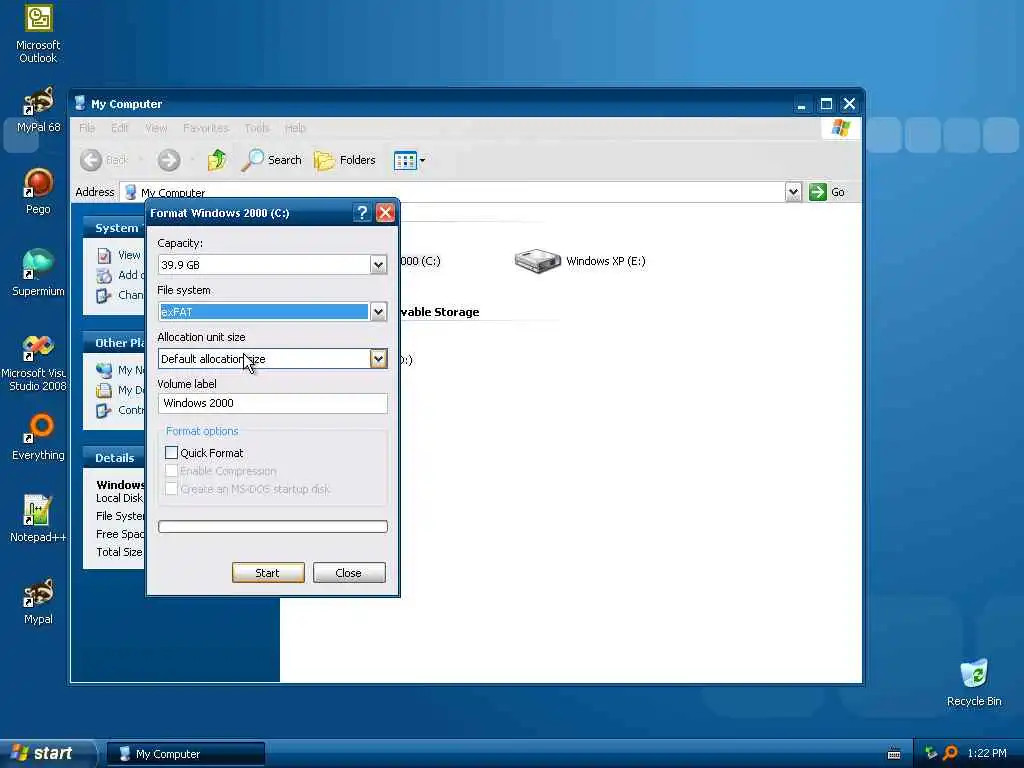Open My Documents link in Other Places
The height and width of the screenshot is (768, 1024).
click(x=120, y=391)
